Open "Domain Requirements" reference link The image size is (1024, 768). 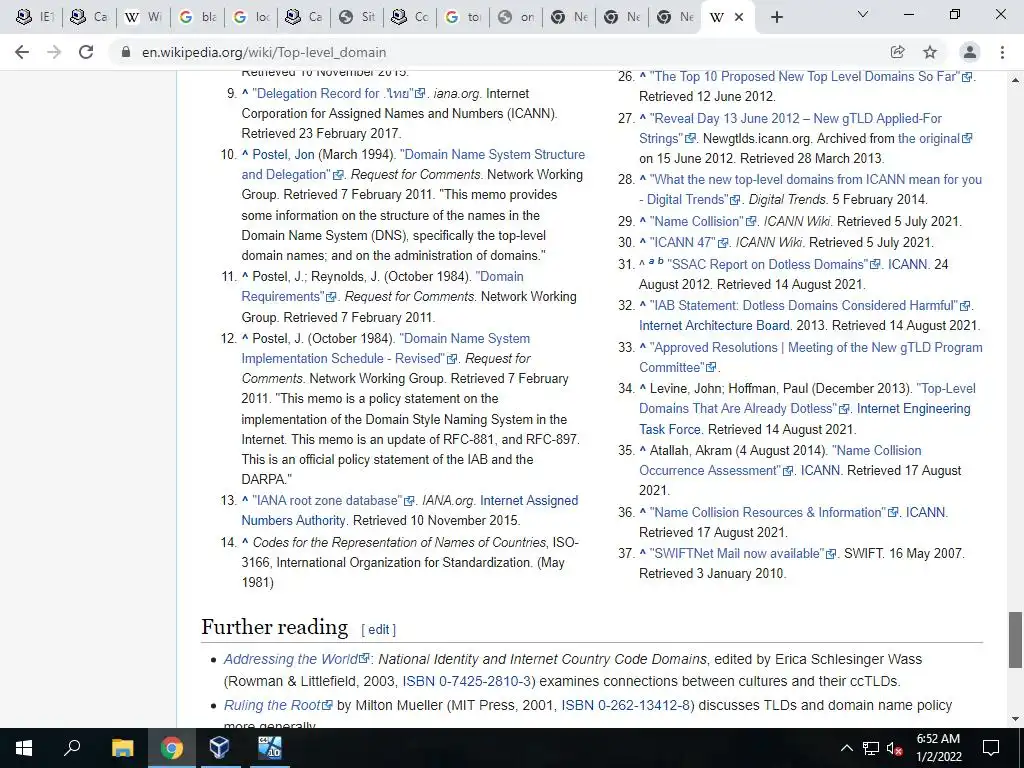coord(382,286)
